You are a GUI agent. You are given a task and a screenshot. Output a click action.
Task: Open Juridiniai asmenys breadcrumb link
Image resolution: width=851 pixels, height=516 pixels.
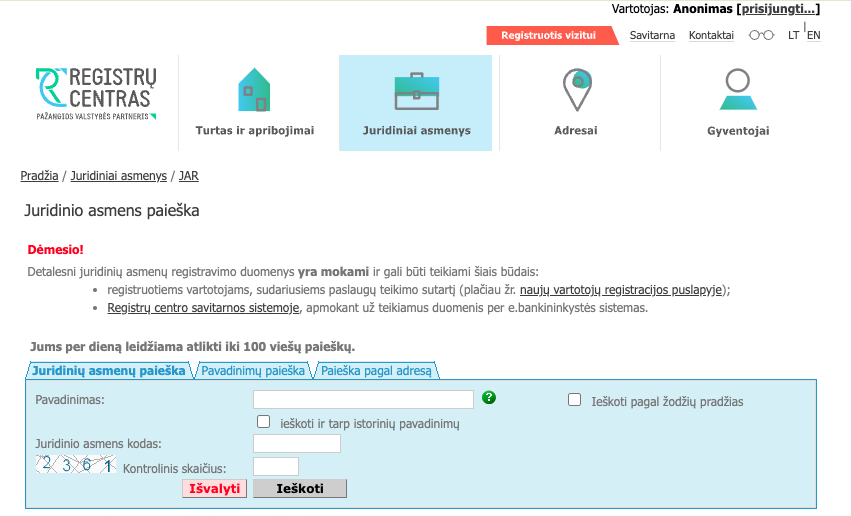pos(118,176)
